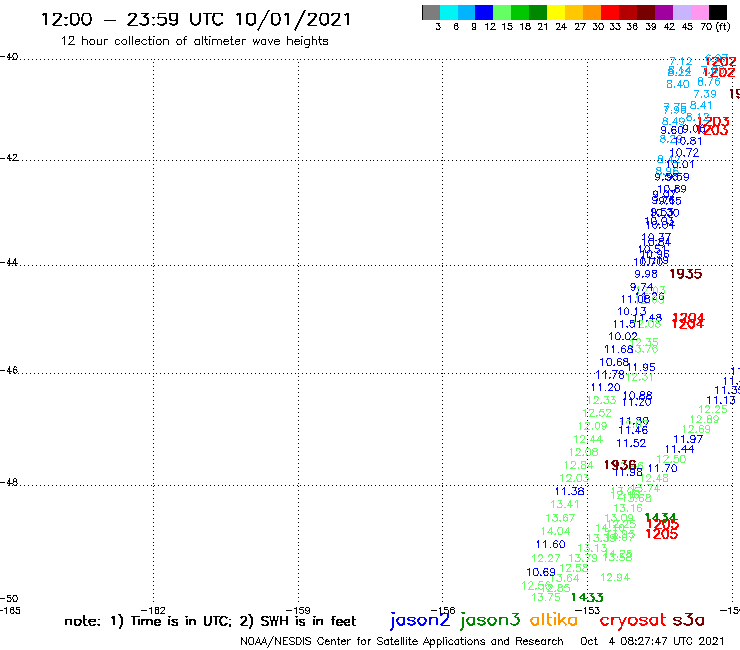Click the '-153' longitude axis label
Screen dimensions: 740x650
(x=588, y=610)
